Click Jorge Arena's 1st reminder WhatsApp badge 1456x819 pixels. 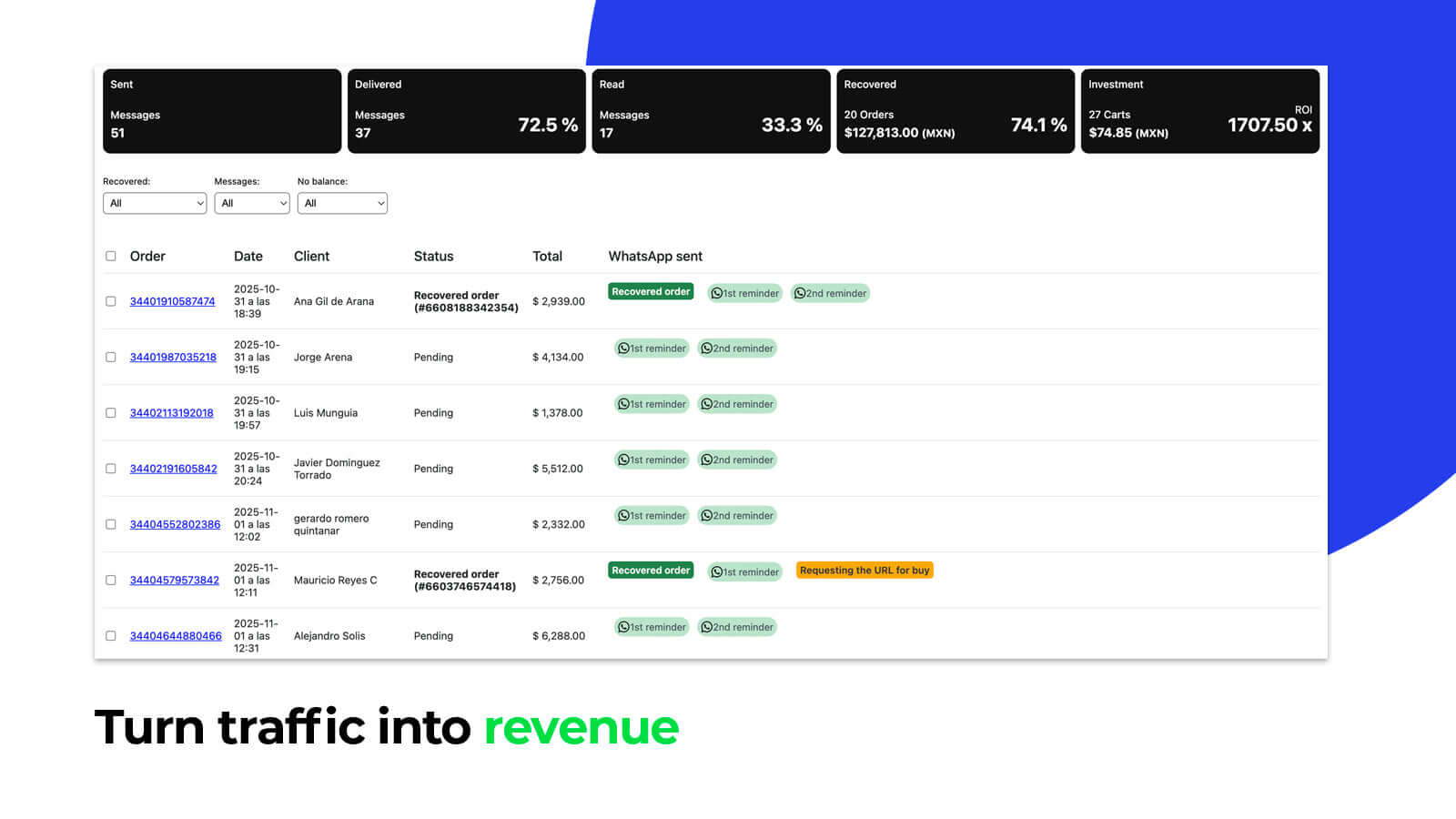[652, 349]
